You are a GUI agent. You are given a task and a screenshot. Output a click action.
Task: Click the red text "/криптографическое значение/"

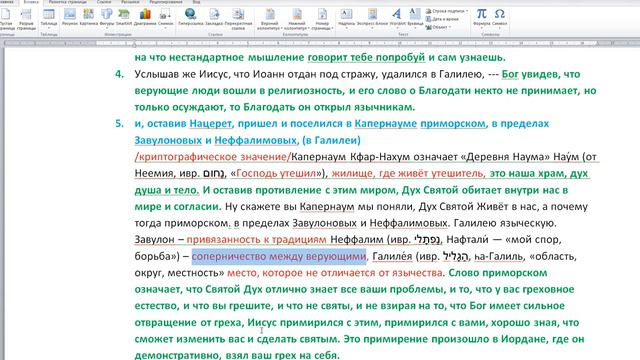tap(213, 157)
